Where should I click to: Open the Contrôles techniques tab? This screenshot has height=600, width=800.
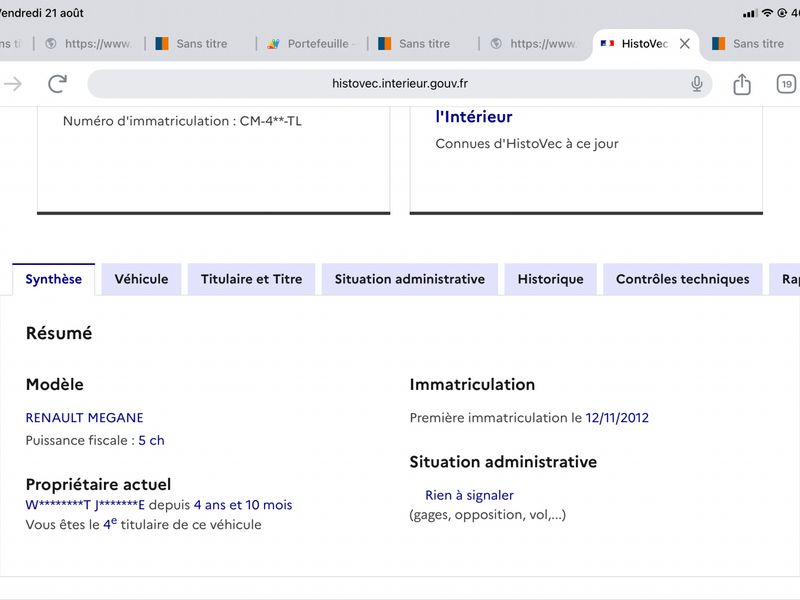[683, 279]
